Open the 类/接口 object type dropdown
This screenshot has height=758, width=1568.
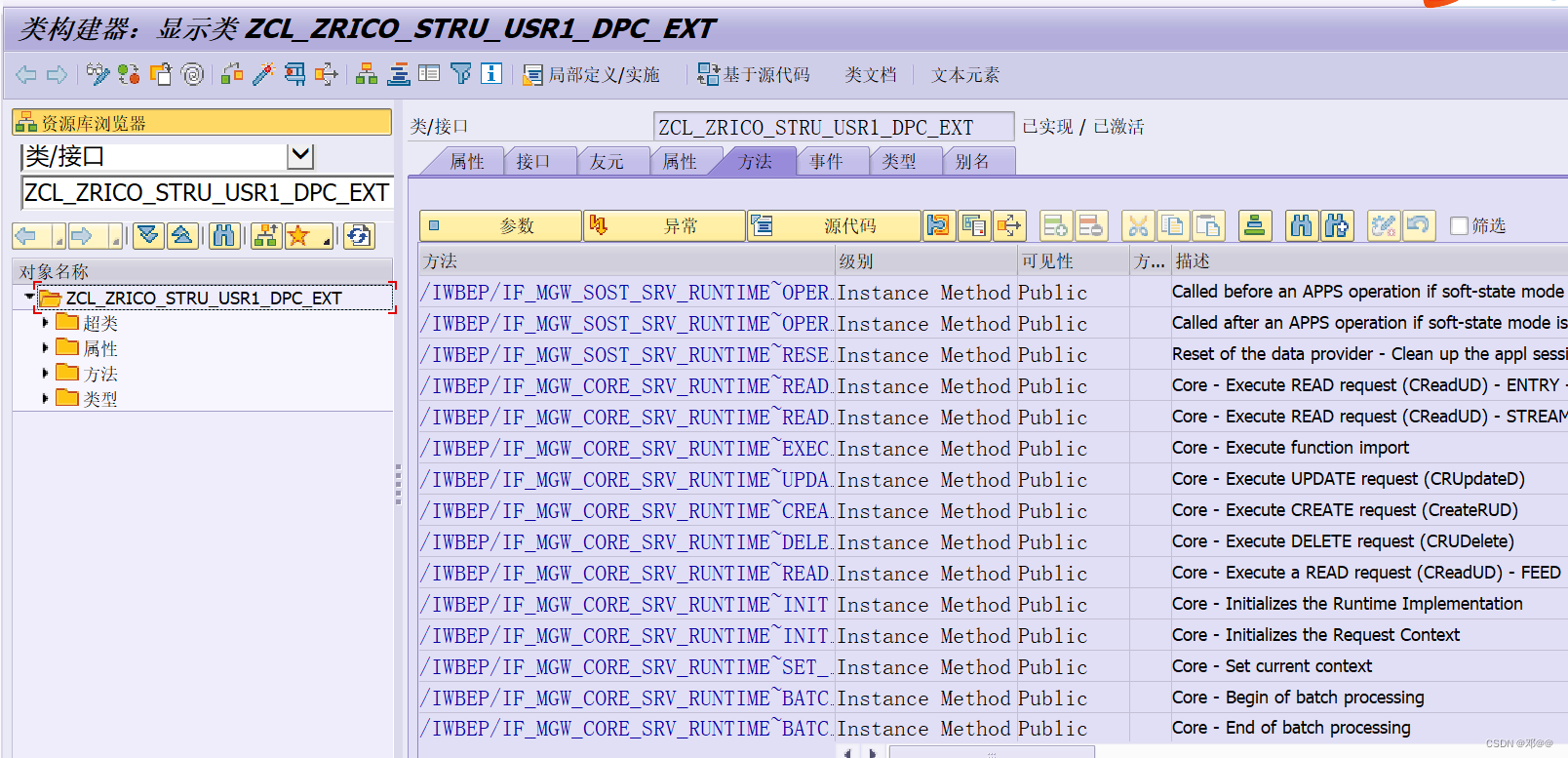pyautogui.click(x=300, y=155)
